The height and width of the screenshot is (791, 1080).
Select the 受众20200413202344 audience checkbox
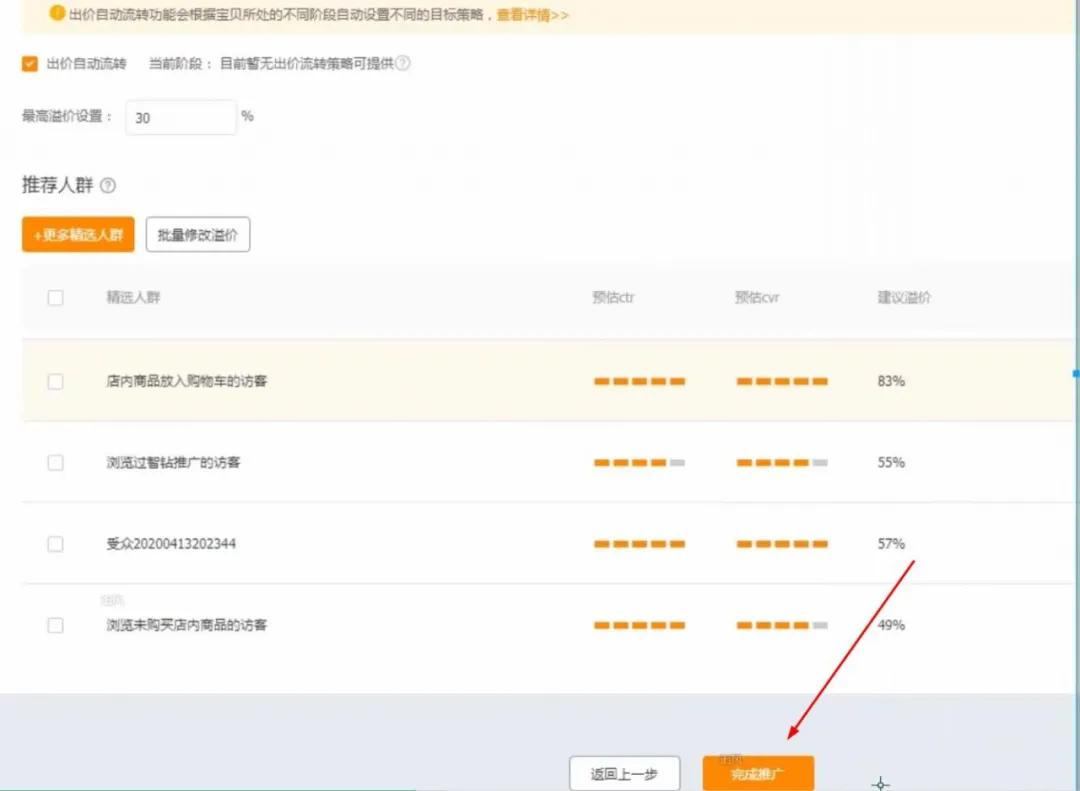[x=56, y=543]
